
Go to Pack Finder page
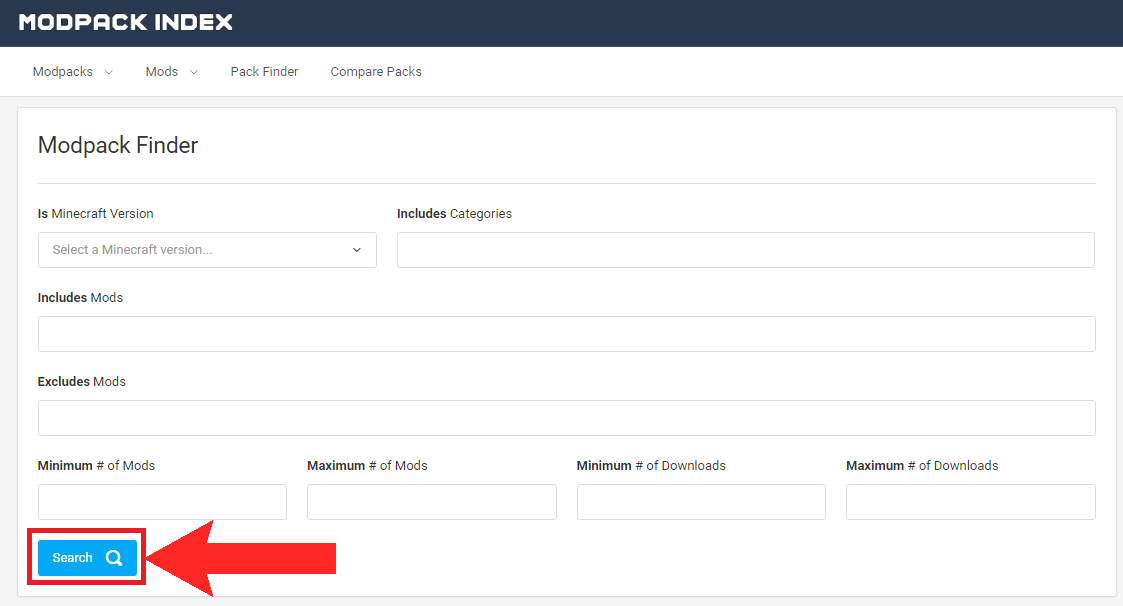coord(264,72)
